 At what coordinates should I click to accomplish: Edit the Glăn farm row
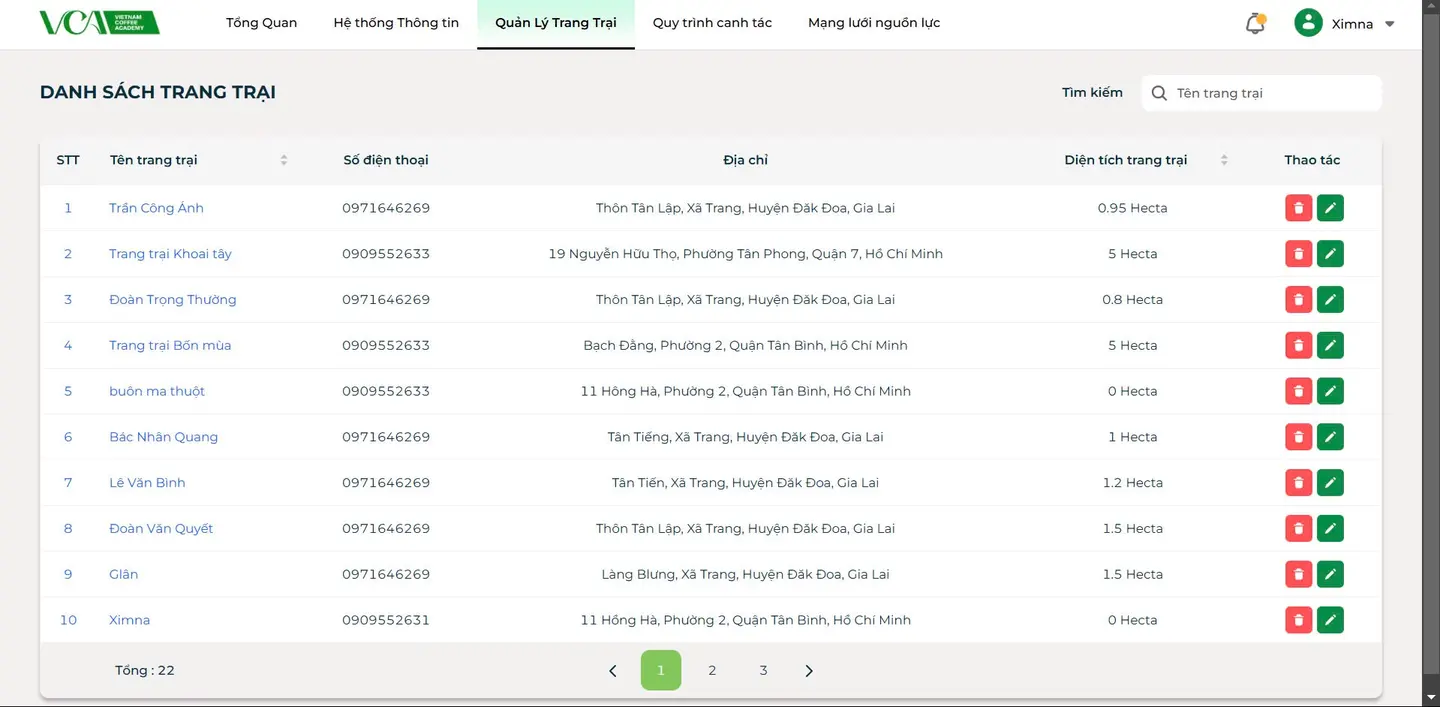(x=1330, y=575)
